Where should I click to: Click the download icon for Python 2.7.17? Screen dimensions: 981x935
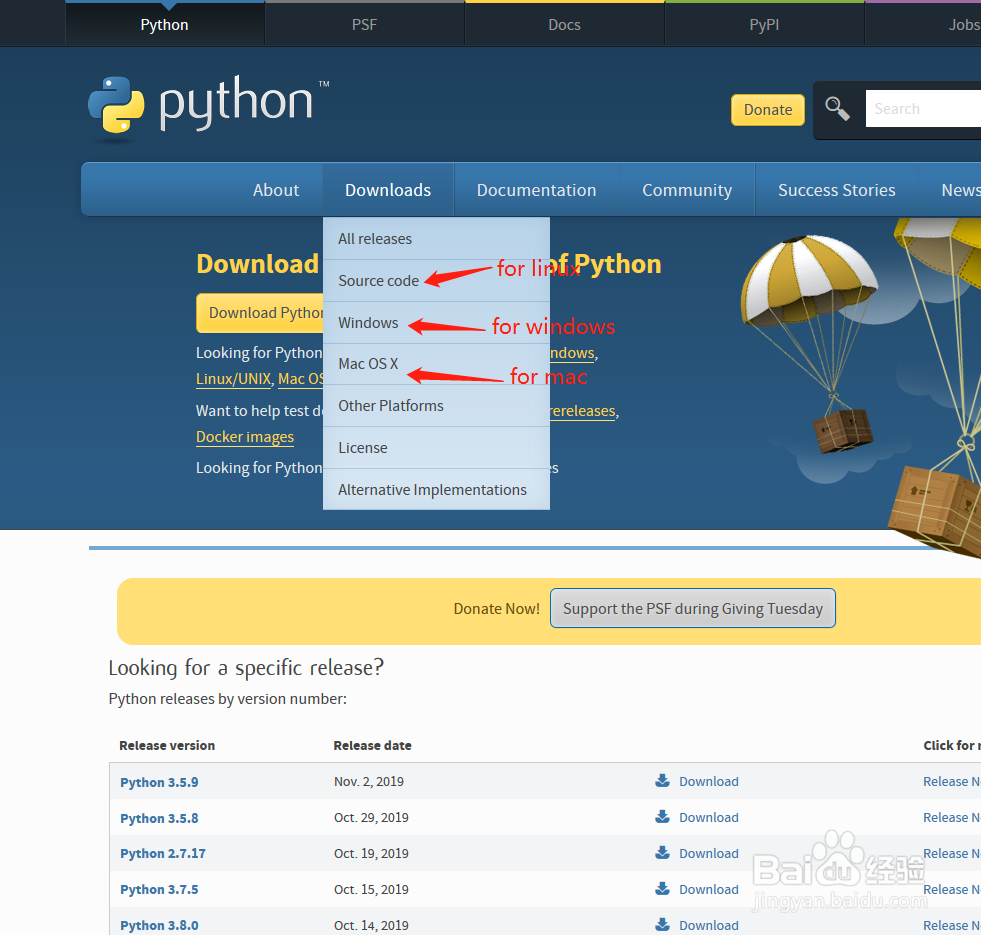662,852
